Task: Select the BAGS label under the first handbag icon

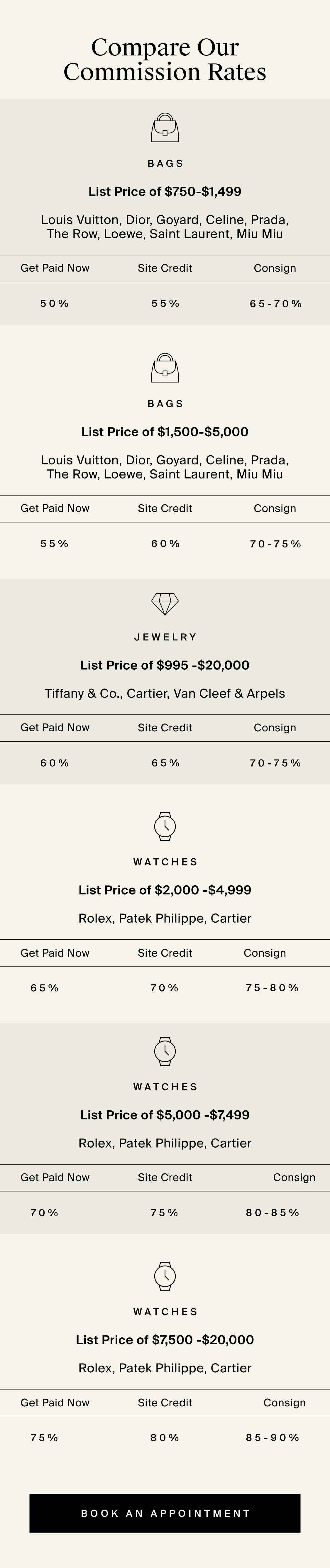Action: pos(165,163)
